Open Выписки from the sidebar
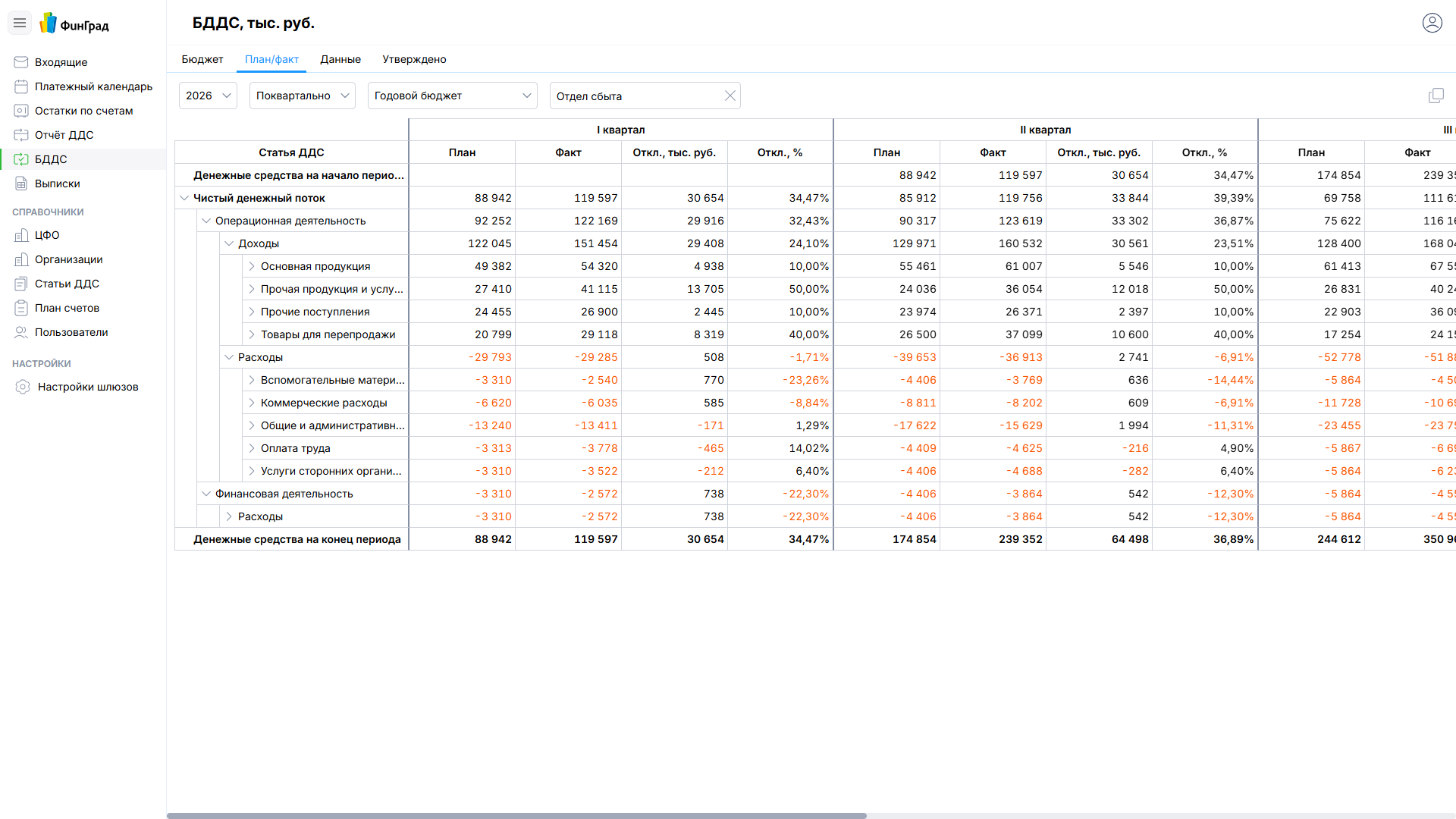1456x819 pixels. click(57, 184)
